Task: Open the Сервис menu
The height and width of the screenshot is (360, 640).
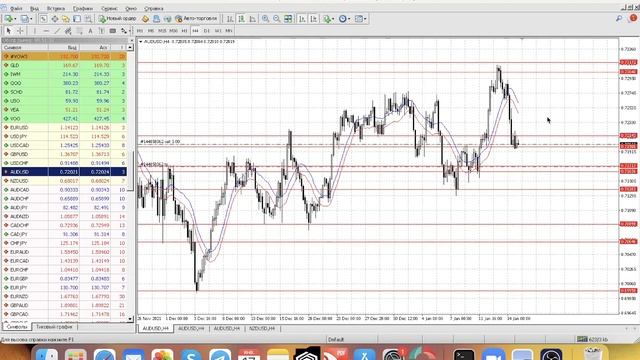Action: click(109, 8)
